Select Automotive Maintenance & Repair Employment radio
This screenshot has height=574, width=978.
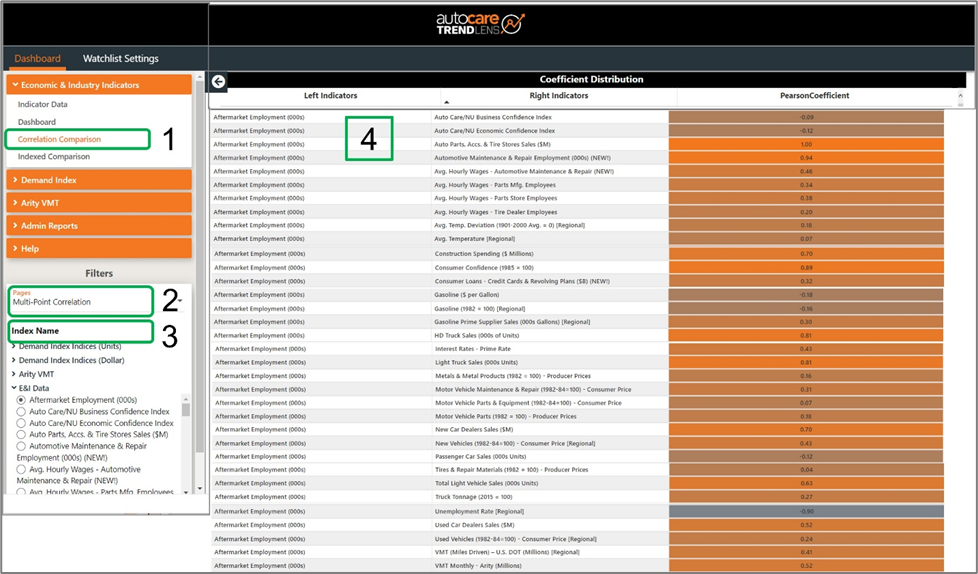[21, 446]
